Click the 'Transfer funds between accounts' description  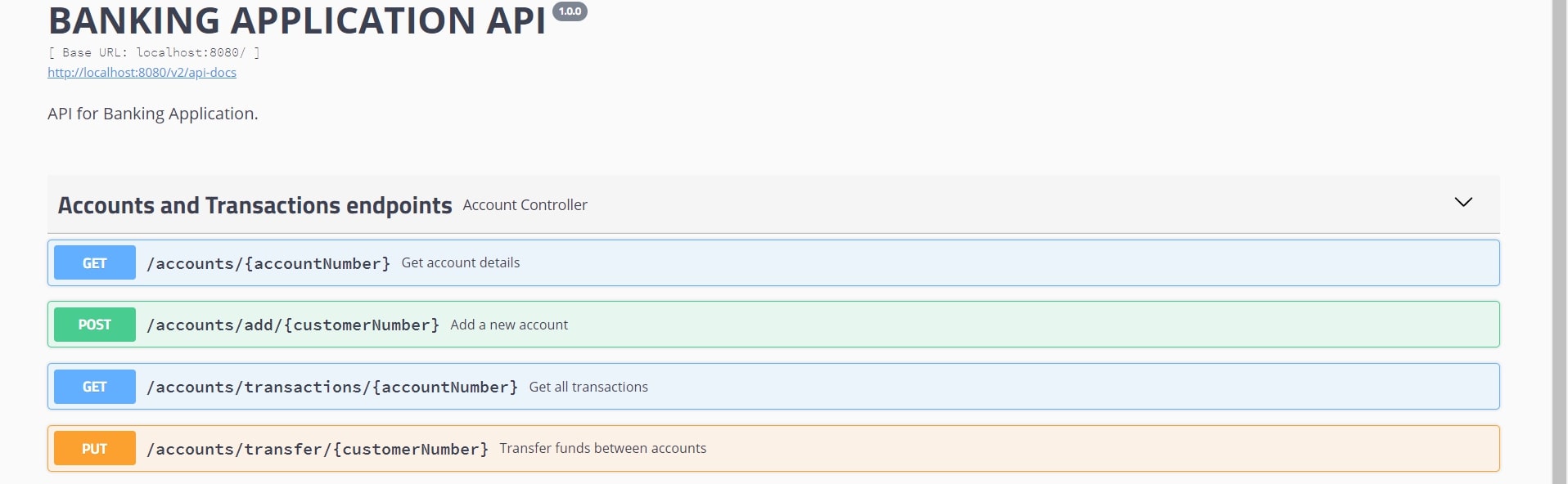[602, 448]
